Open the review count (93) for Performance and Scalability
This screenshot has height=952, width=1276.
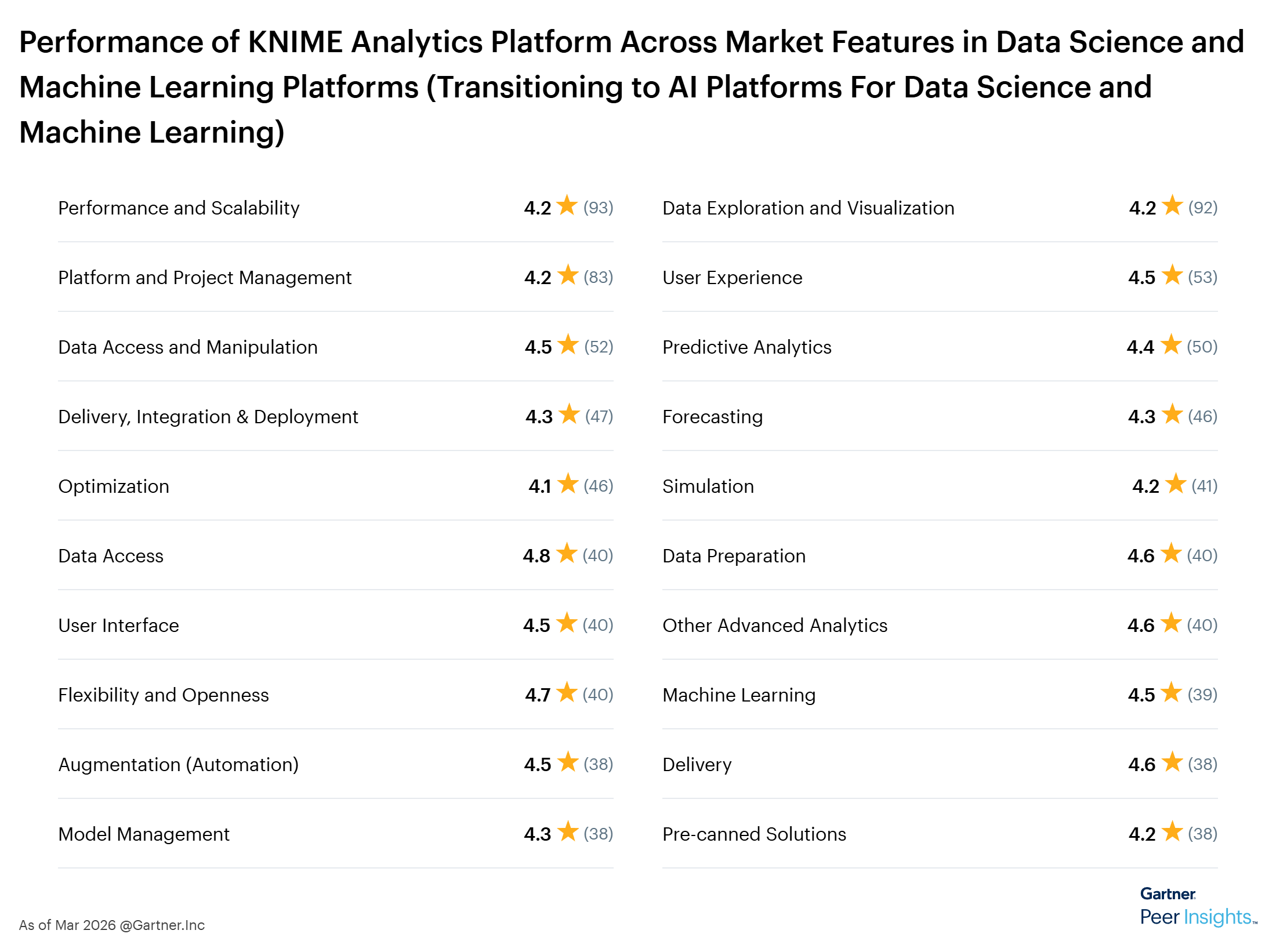pos(599,207)
